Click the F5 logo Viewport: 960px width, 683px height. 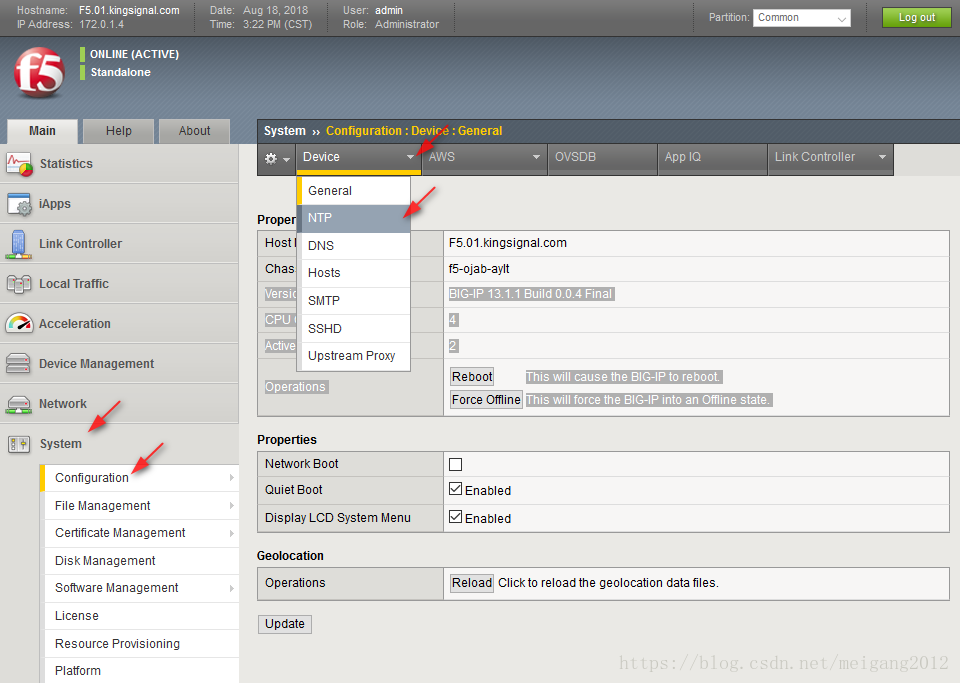coord(39,73)
